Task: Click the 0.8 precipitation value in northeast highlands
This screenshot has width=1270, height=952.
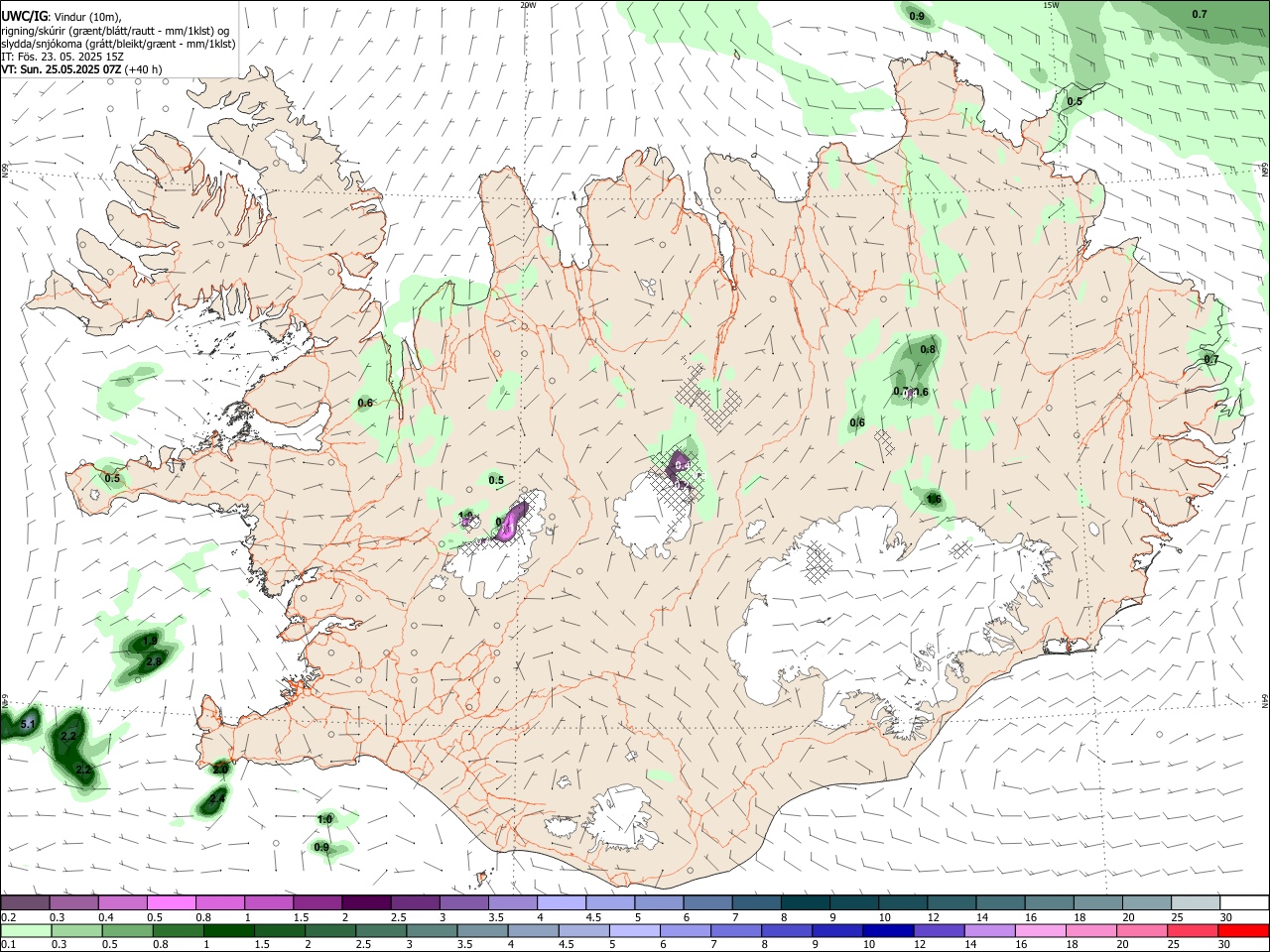Action: tap(928, 349)
